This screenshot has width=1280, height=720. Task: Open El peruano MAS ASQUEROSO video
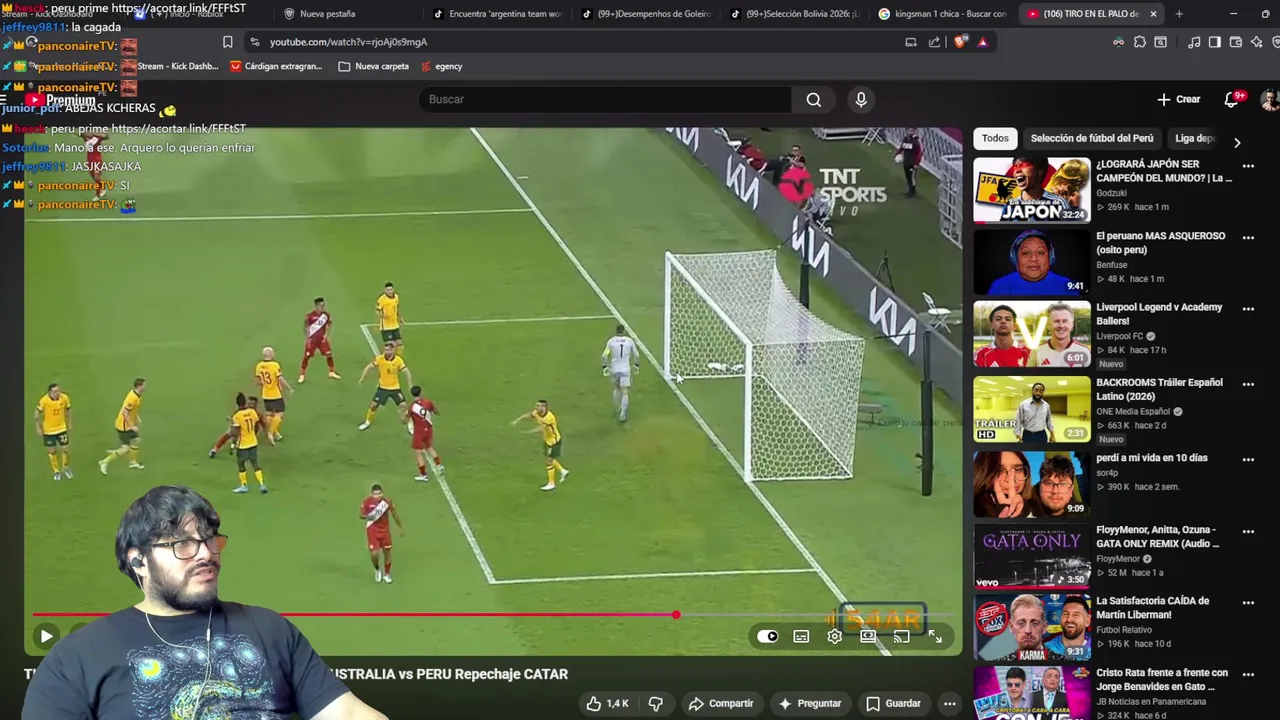[1160, 242]
